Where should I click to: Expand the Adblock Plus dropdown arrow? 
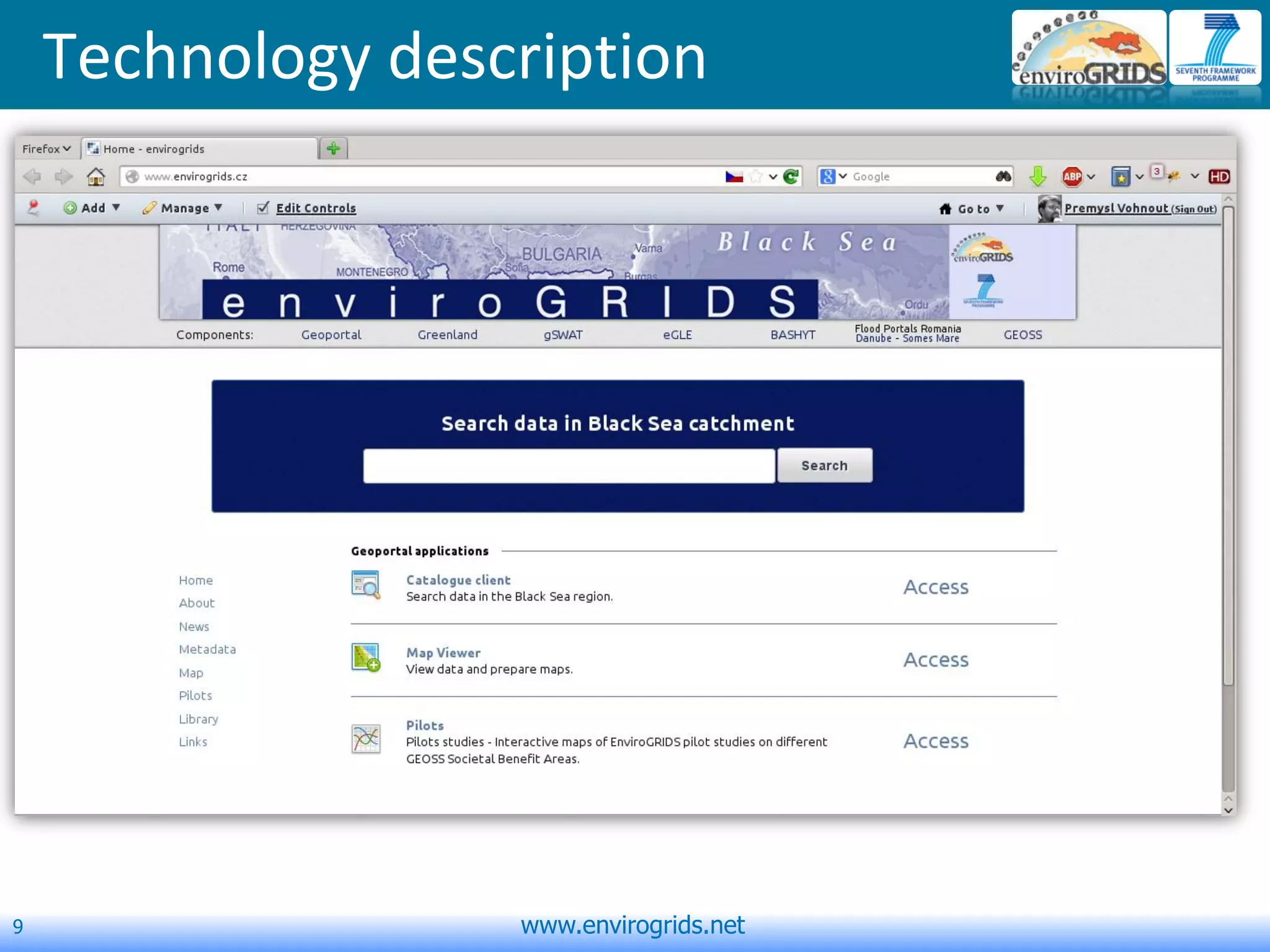(1091, 177)
